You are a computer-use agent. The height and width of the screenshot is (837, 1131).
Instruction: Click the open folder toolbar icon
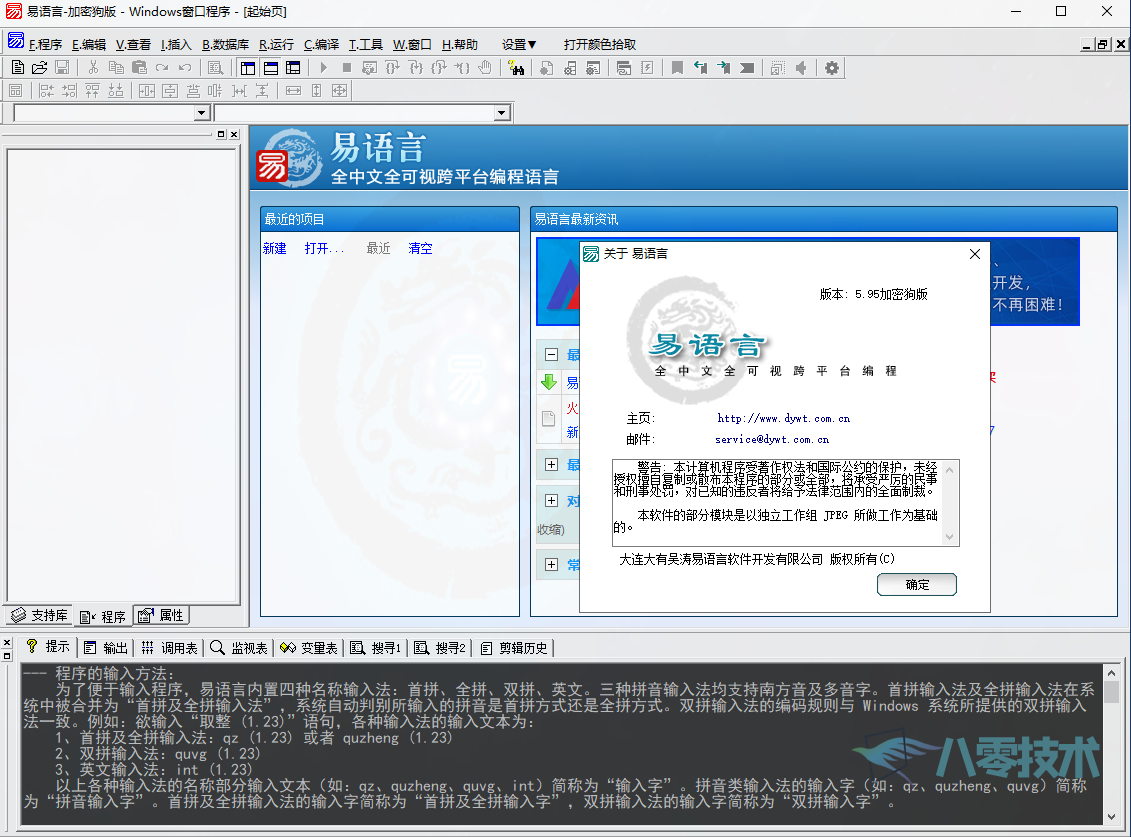(40, 68)
